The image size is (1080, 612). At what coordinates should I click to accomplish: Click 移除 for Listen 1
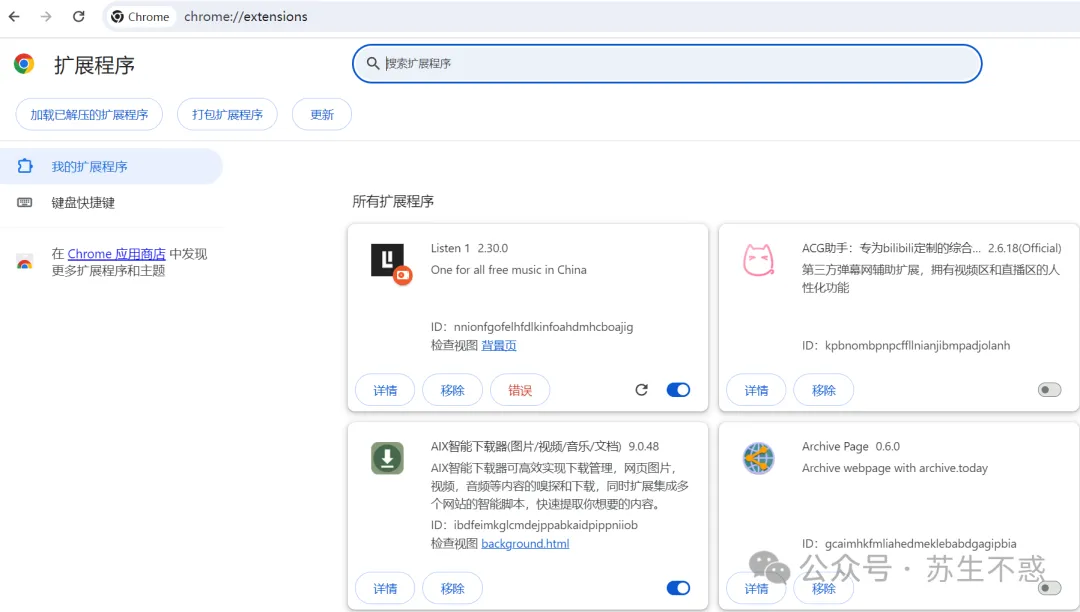click(453, 390)
